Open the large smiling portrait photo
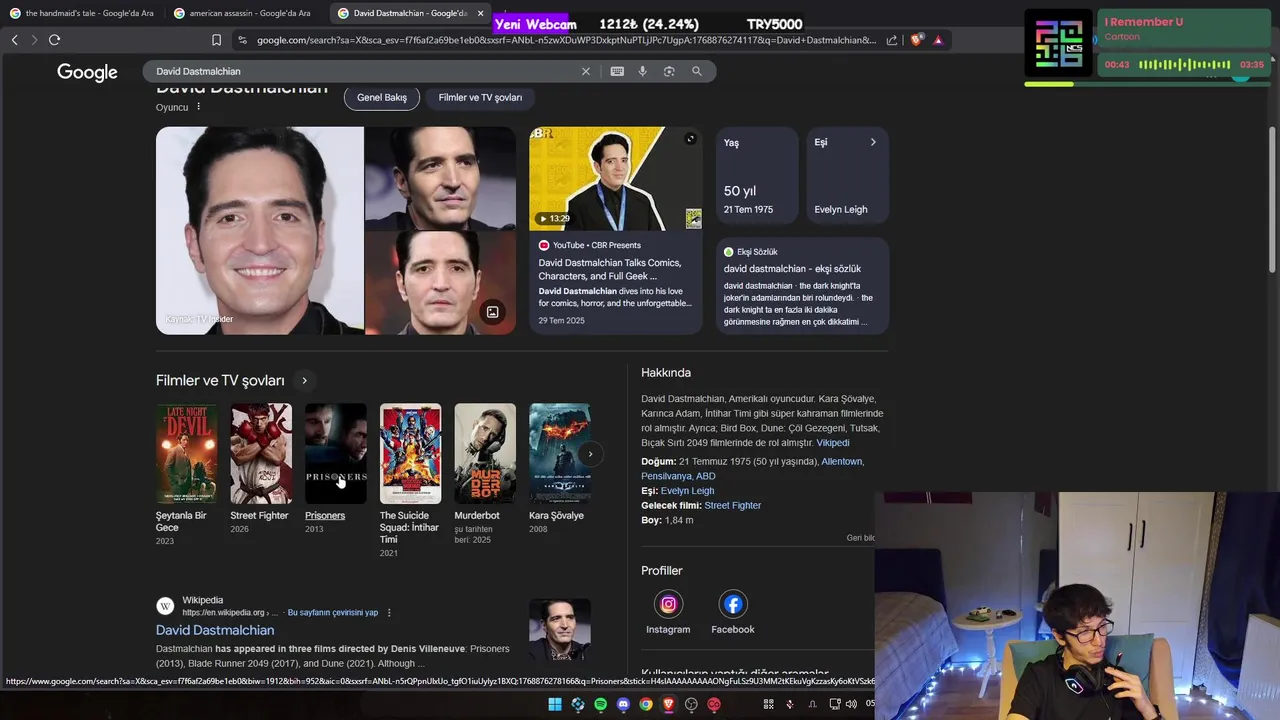1280x720 pixels. [x=260, y=230]
